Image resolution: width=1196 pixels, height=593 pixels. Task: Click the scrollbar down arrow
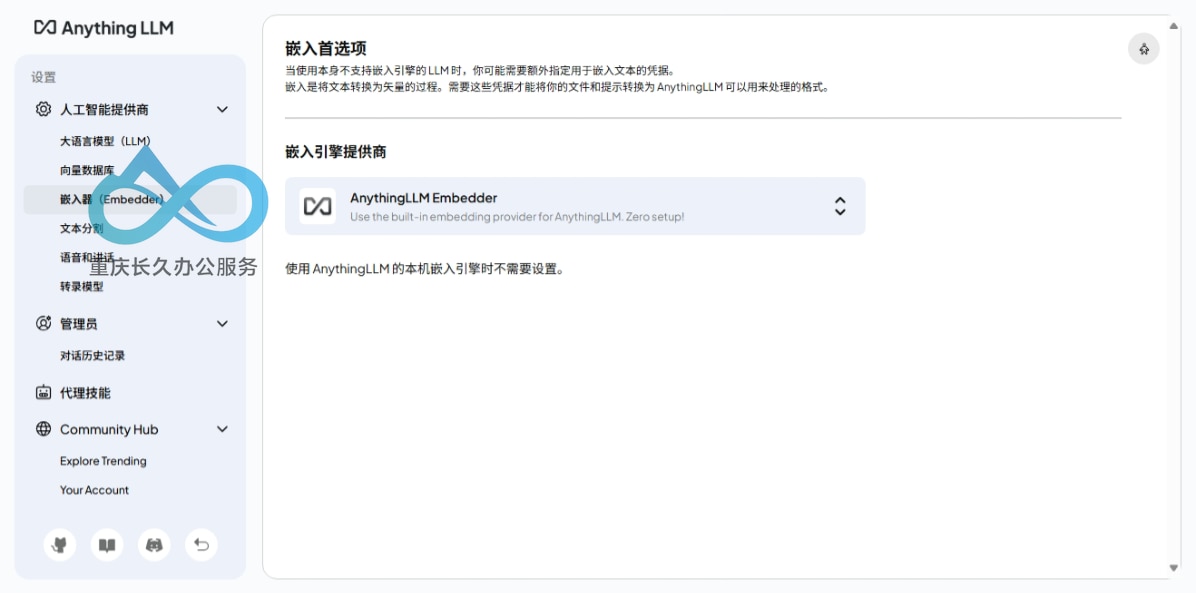1174,567
